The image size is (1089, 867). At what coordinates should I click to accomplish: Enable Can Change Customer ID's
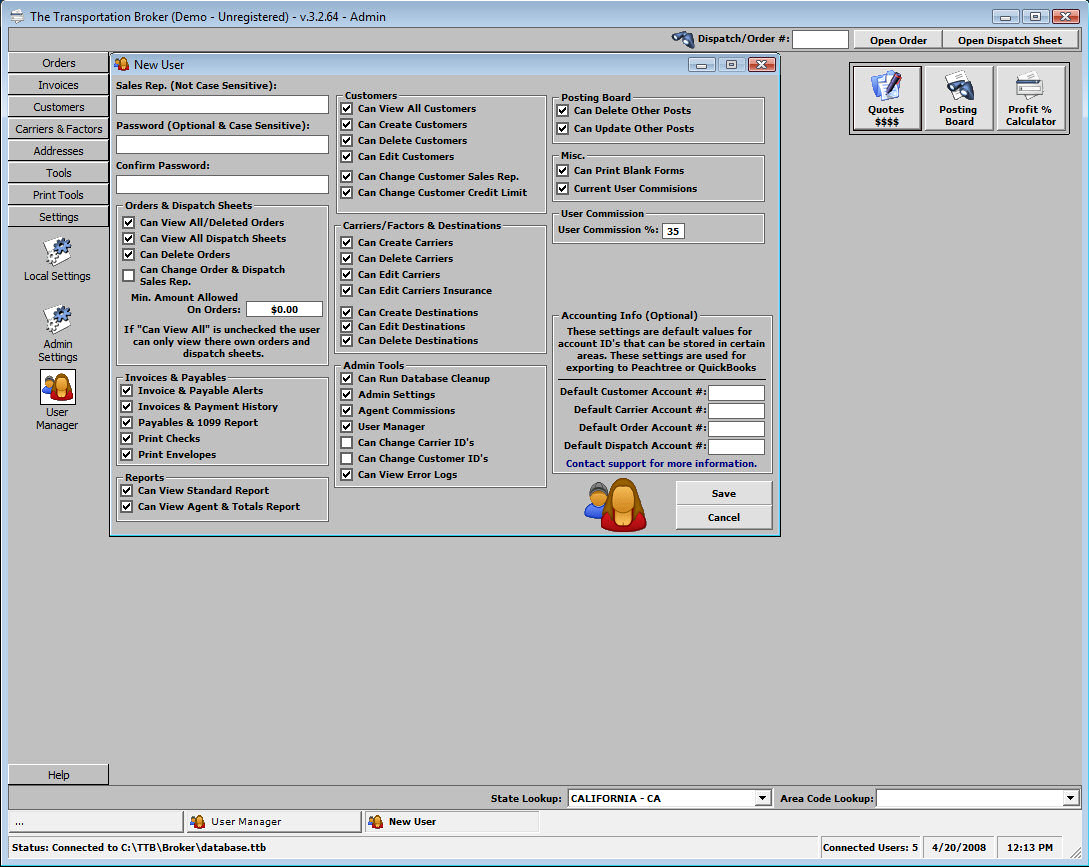[347, 459]
